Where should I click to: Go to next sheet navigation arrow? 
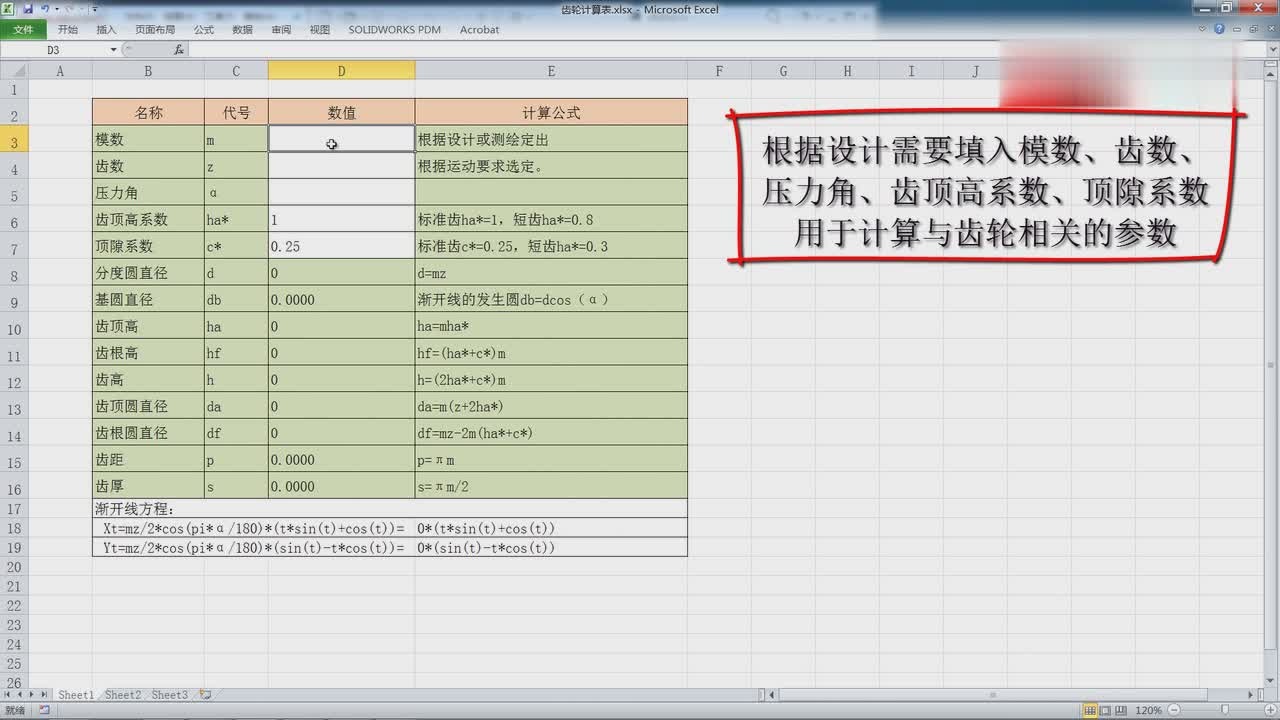(x=31, y=694)
